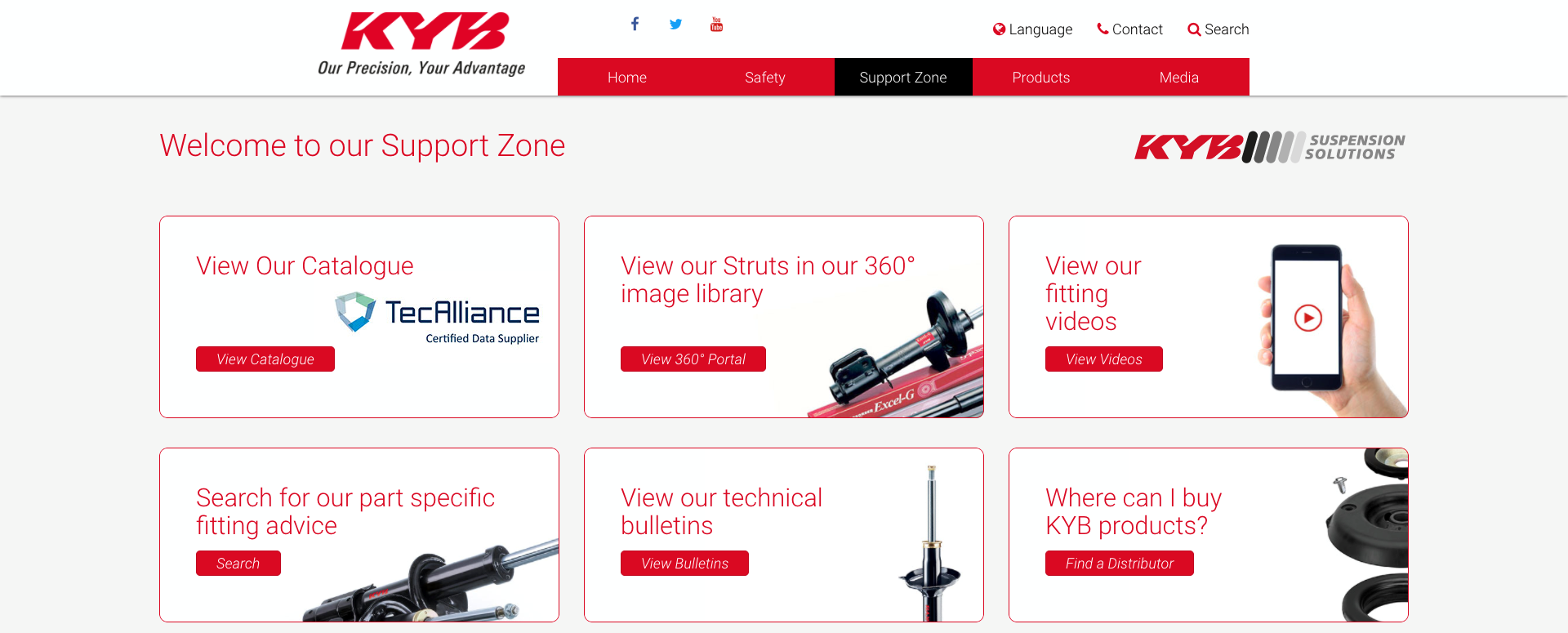
Task: Click the Find a Distributor button
Action: pyautogui.click(x=1120, y=564)
